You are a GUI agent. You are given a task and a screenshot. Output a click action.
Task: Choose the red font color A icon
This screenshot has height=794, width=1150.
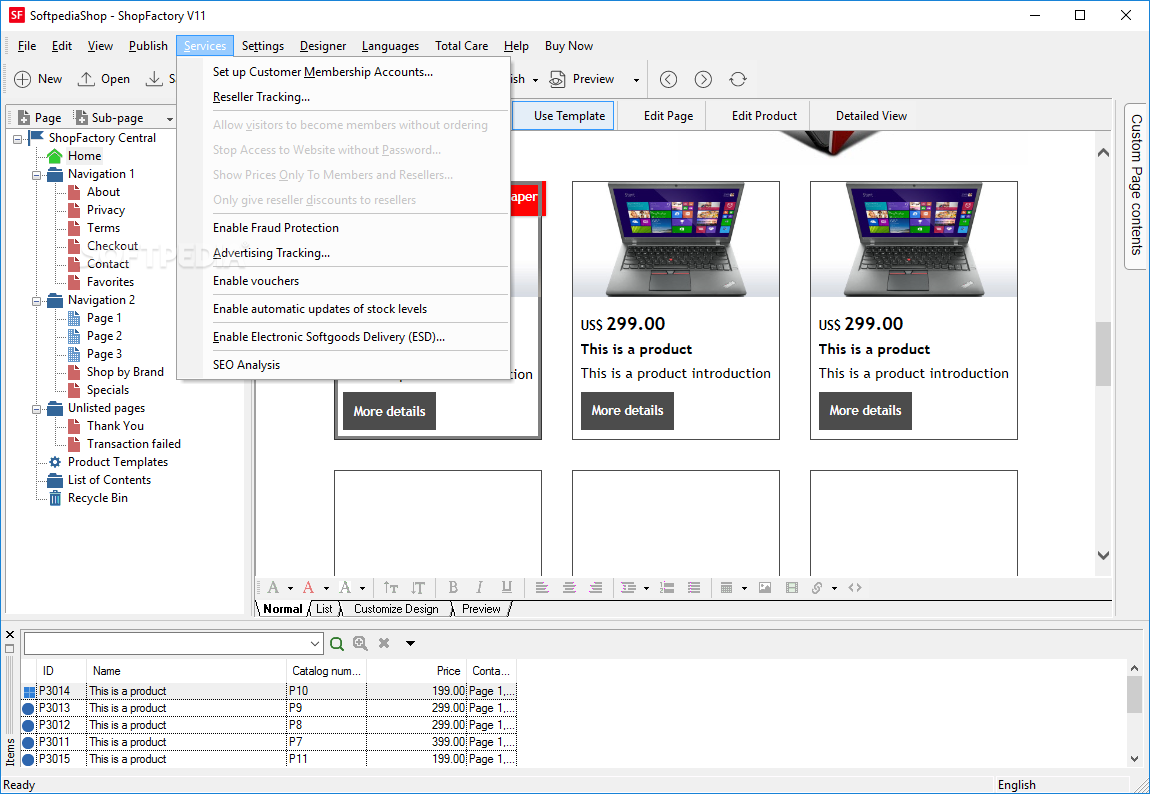(x=309, y=587)
